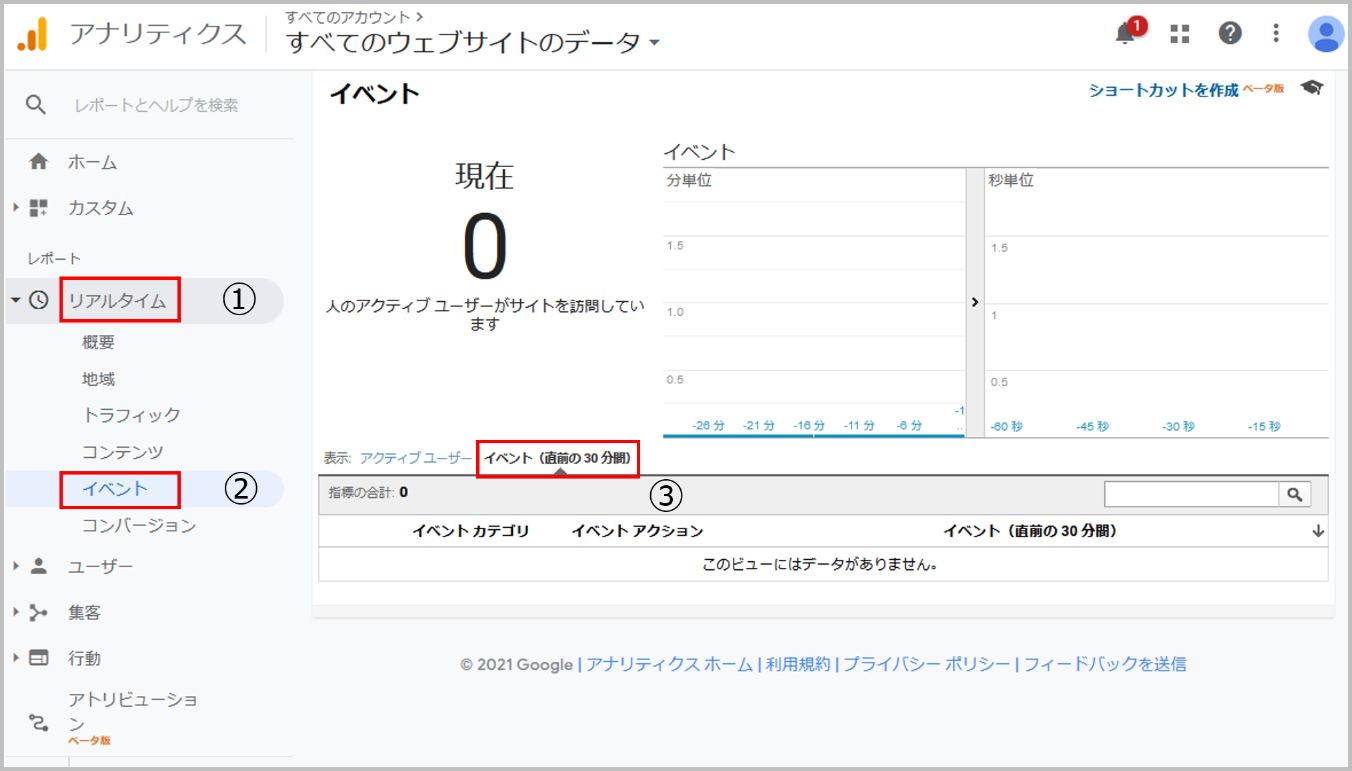
Task: Open the ホーム menu item
Action: click(x=92, y=162)
